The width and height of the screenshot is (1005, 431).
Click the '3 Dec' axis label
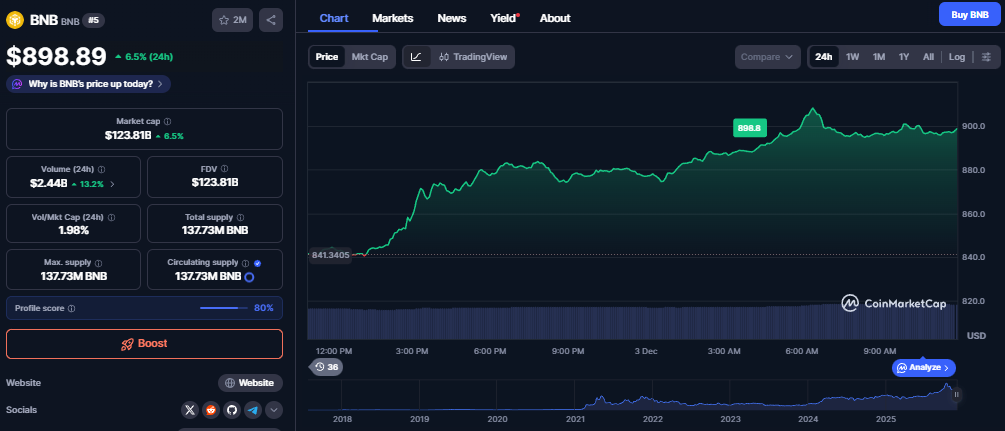pos(644,351)
